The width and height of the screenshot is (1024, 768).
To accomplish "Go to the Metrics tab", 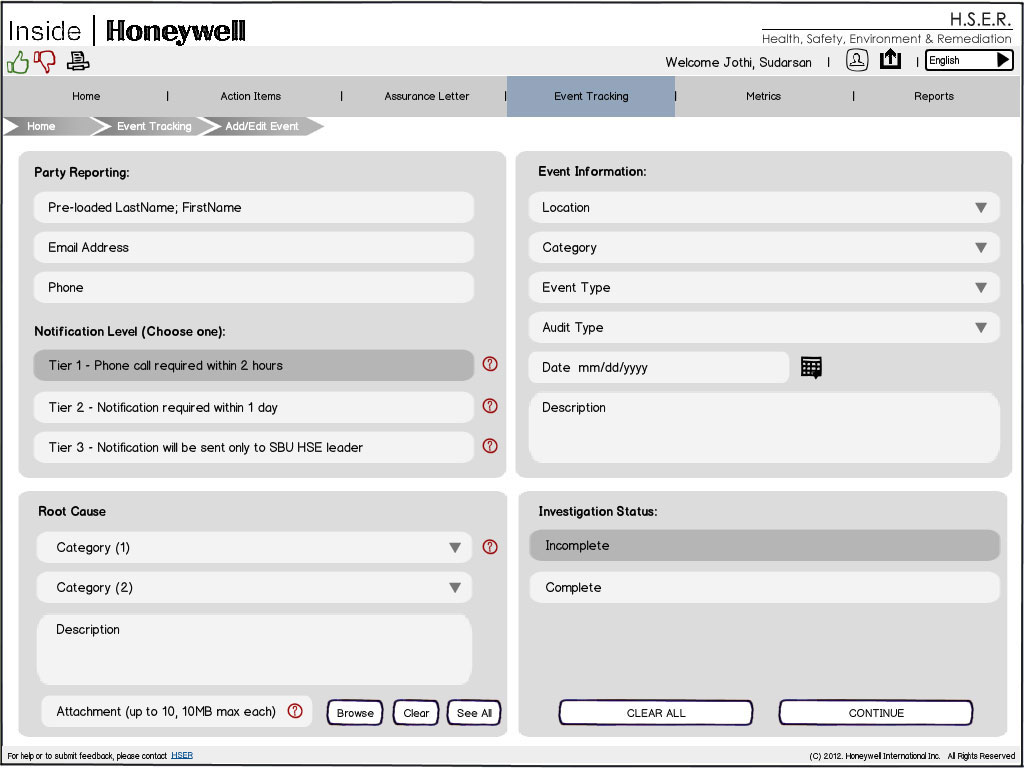I will (x=763, y=96).
